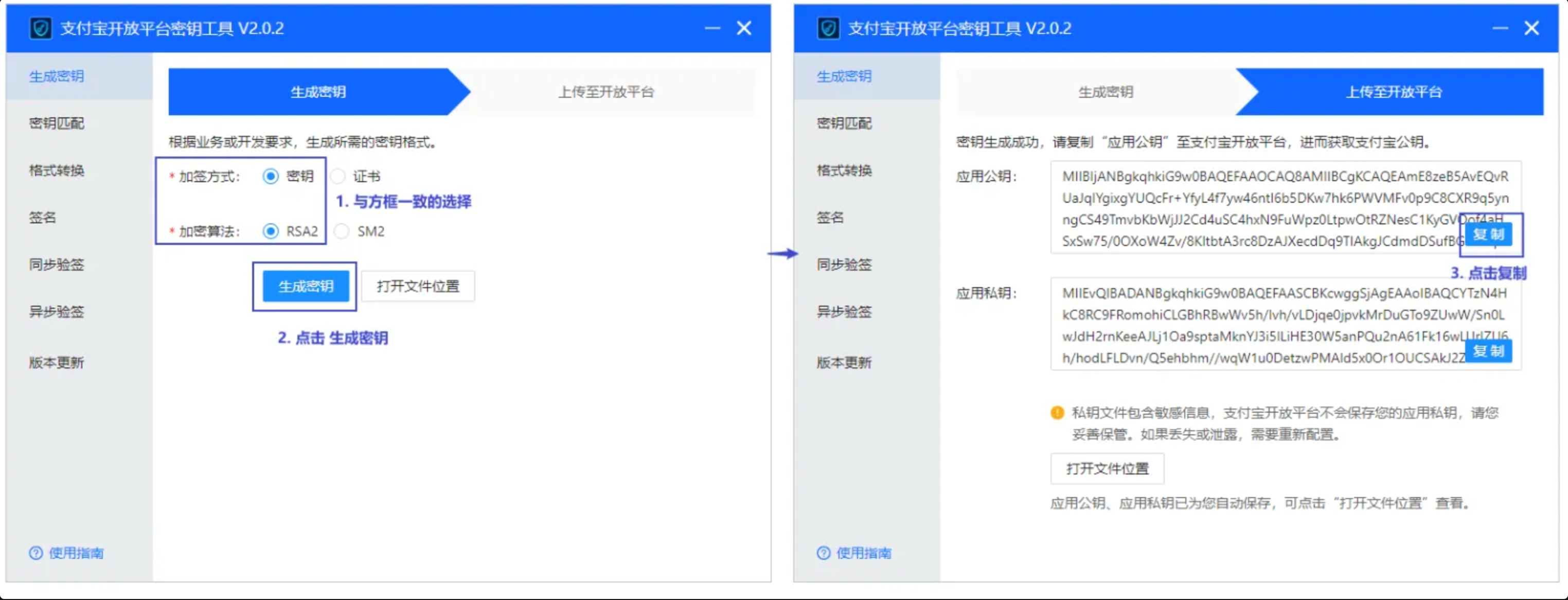Open 版本更新 in left window sidebar
This screenshot has height=600, width=1568.
79,362
